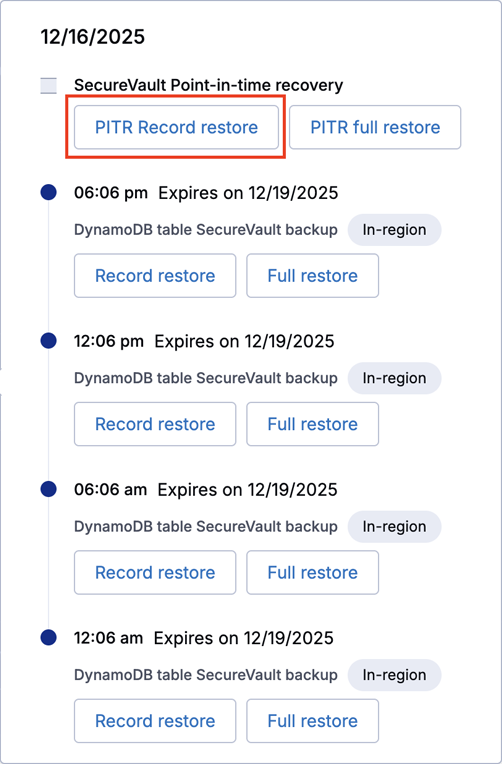Click Full restore for 12:06 am backup
502x764 pixels.
[312, 721]
